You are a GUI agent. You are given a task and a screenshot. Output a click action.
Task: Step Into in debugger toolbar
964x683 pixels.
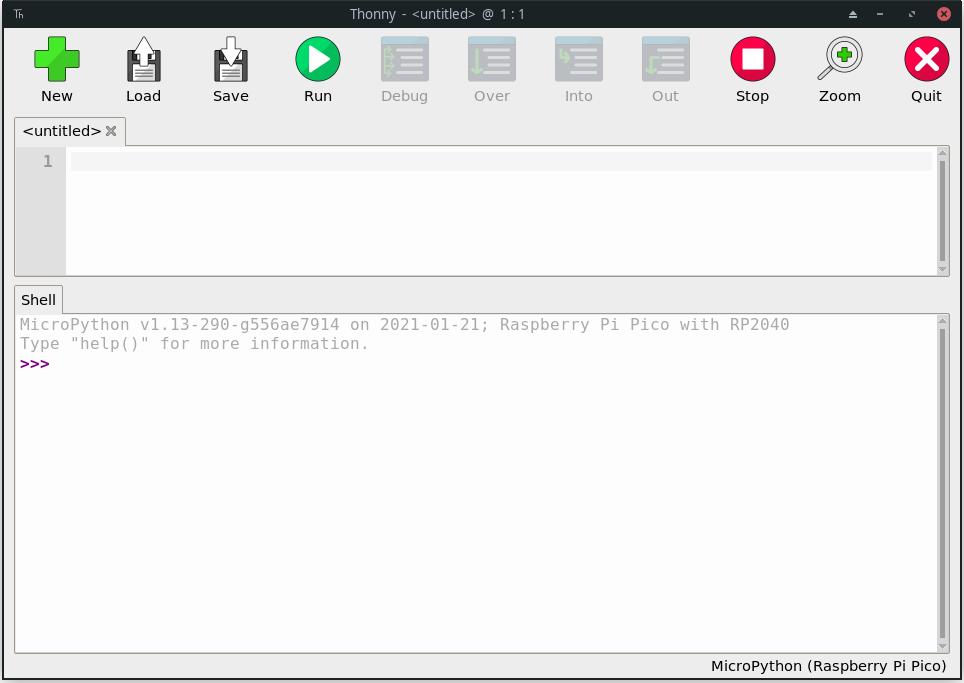click(579, 59)
